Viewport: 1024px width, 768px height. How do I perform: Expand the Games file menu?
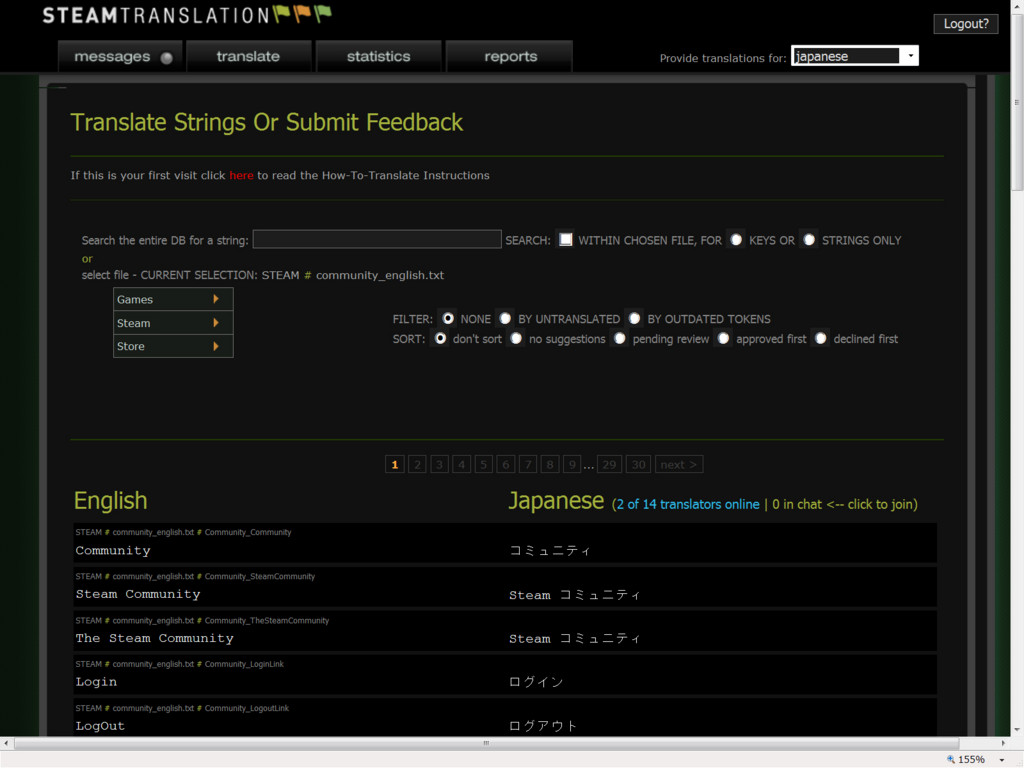click(x=173, y=299)
